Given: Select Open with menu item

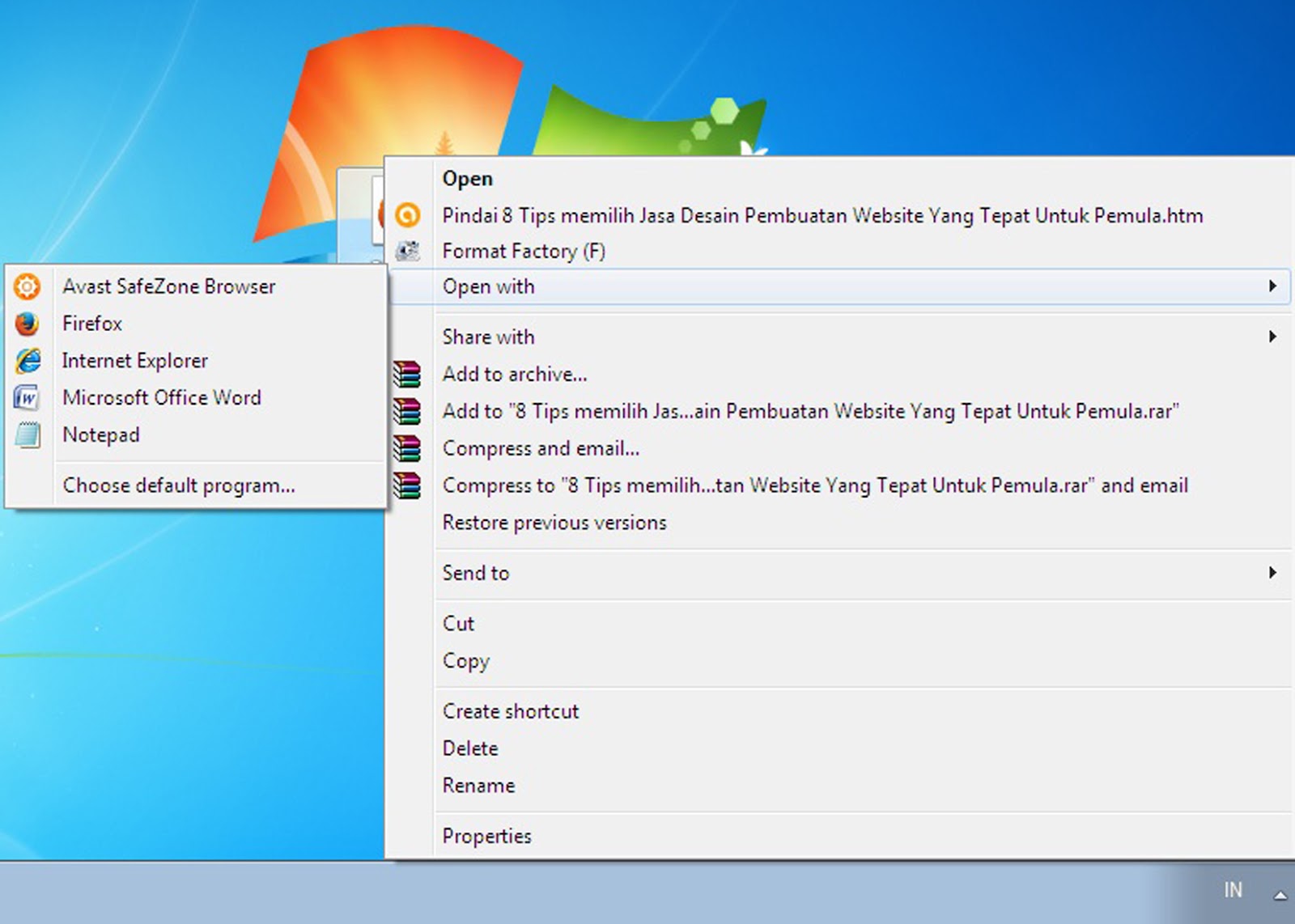Looking at the screenshot, I should [839, 286].
